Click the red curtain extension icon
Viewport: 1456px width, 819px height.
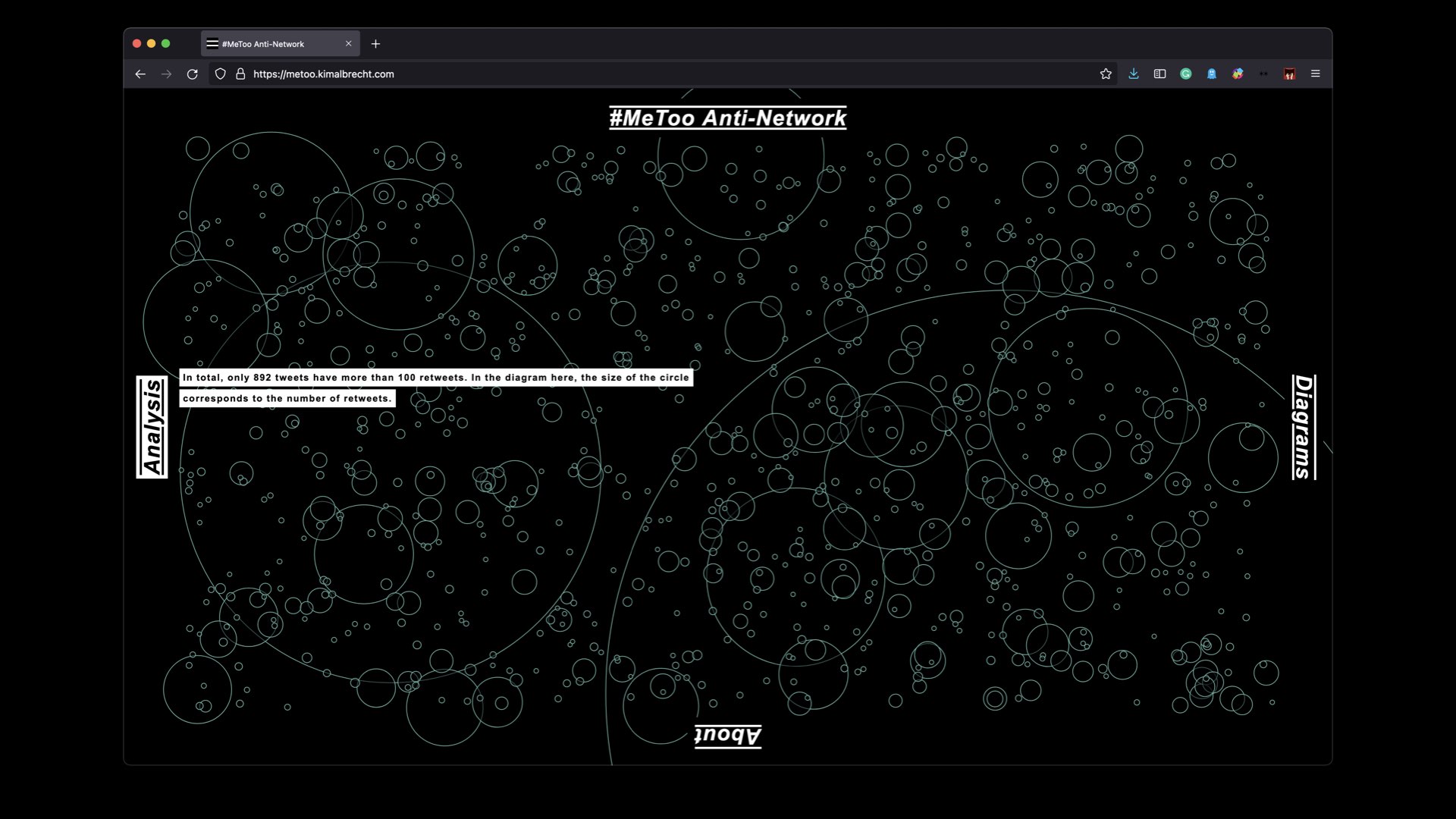pyautogui.click(x=1289, y=74)
